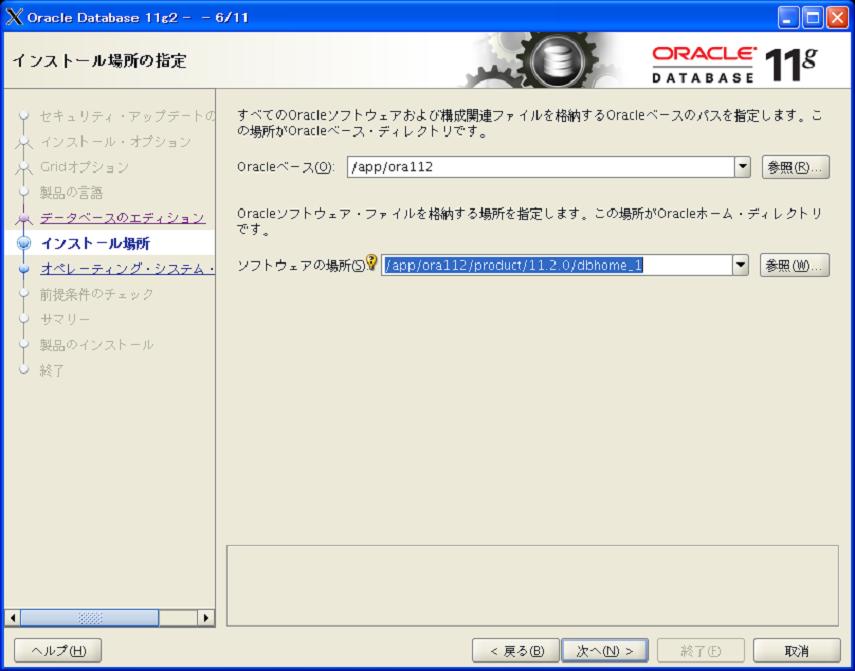Click the インストール・オプション step text
This screenshot has height=671, width=855.
[x=116, y=142]
